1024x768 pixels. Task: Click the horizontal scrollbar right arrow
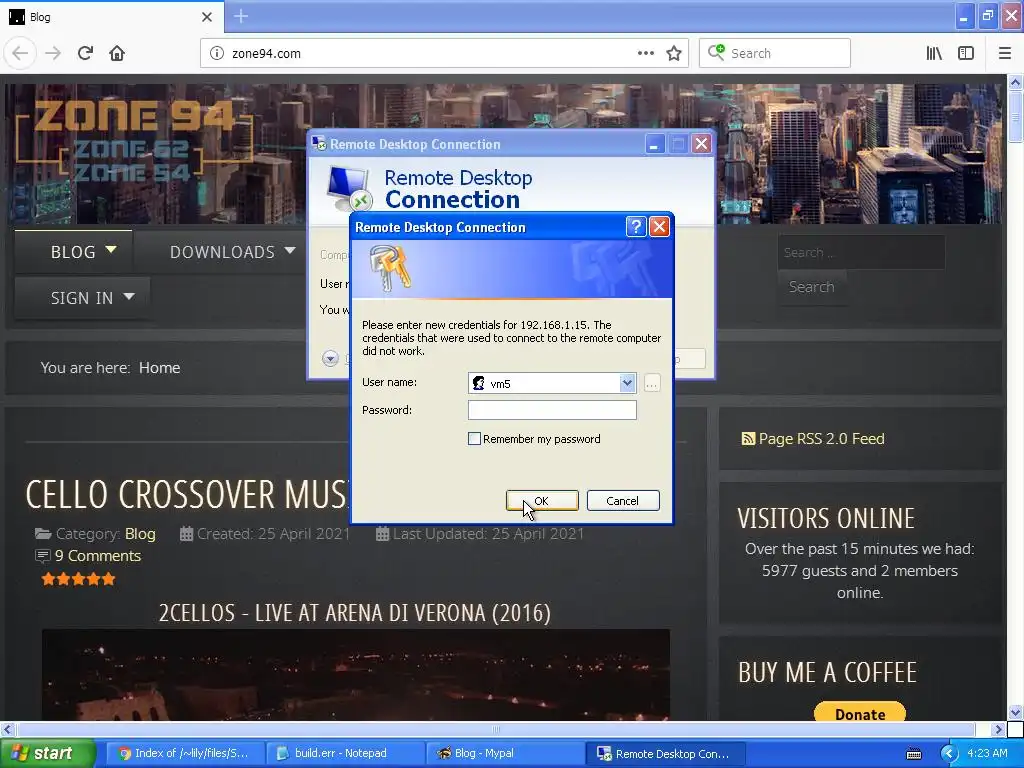click(998, 729)
